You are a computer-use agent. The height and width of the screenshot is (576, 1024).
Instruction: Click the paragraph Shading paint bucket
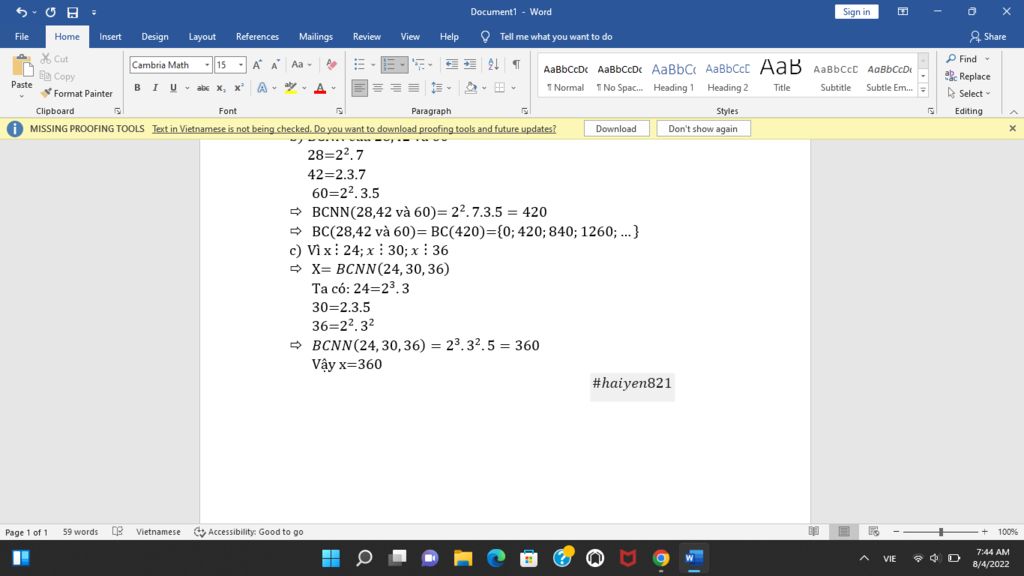[x=471, y=88]
